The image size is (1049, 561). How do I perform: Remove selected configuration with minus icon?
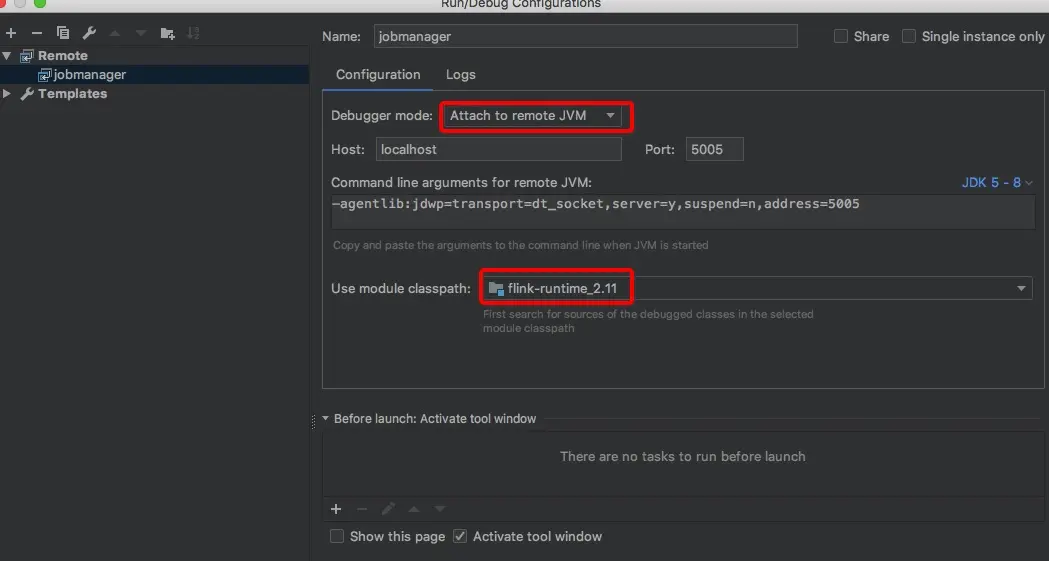[37, 33]
